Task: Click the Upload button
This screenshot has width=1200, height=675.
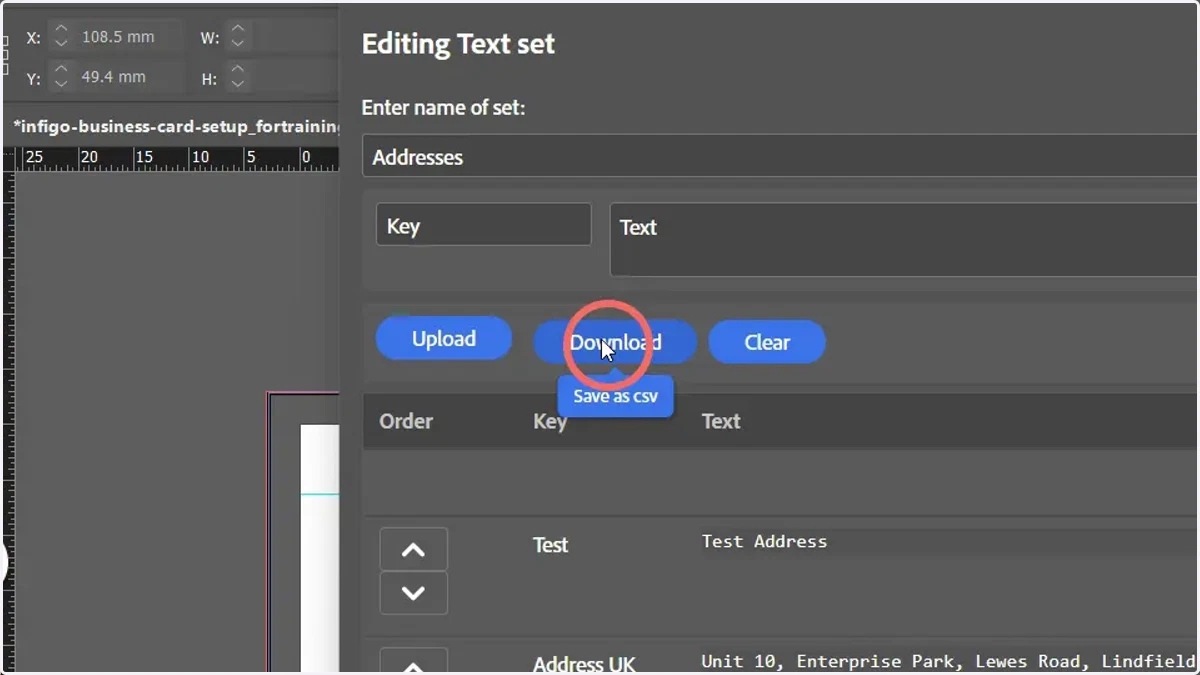Action: pyautogui.click(x=443, y=339)
